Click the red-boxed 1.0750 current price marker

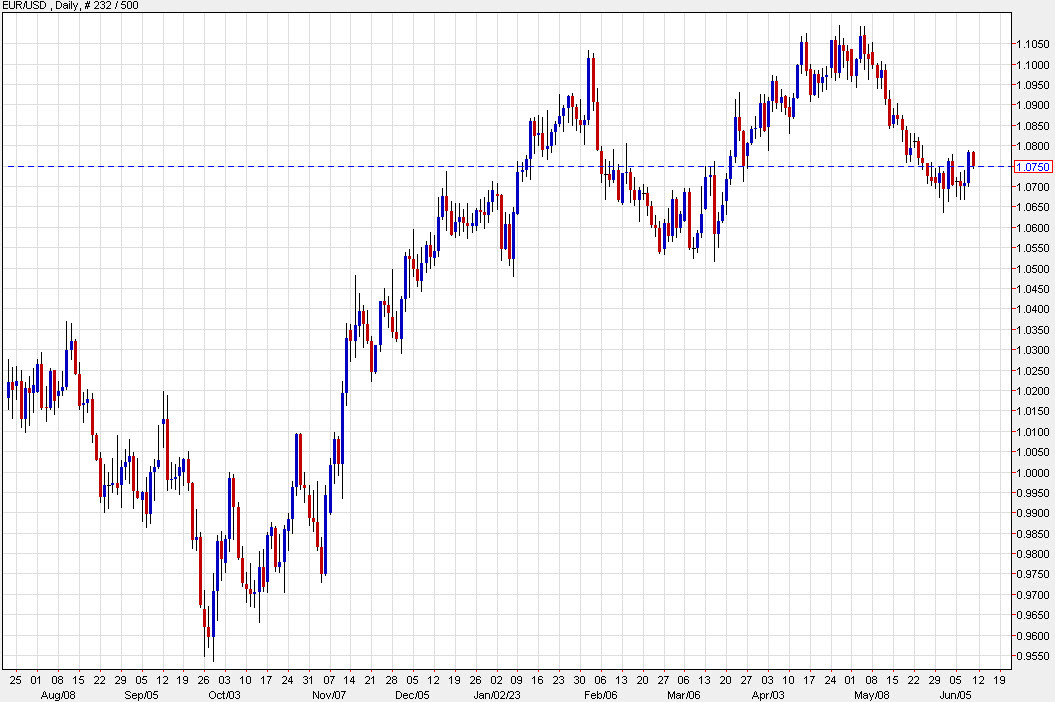1032,166
